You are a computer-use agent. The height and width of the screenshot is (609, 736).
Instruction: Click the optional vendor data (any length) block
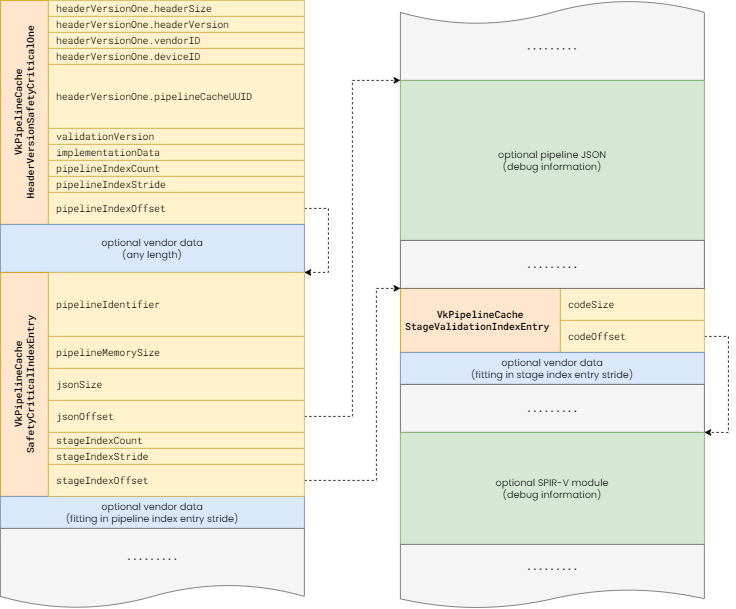coord(152,248)
